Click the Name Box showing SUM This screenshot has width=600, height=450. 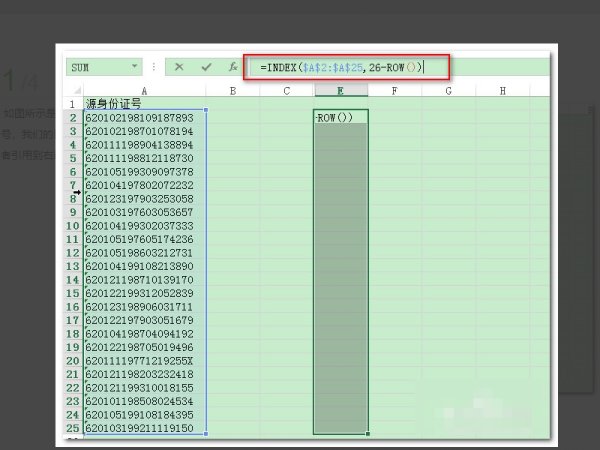coord(104,67)
